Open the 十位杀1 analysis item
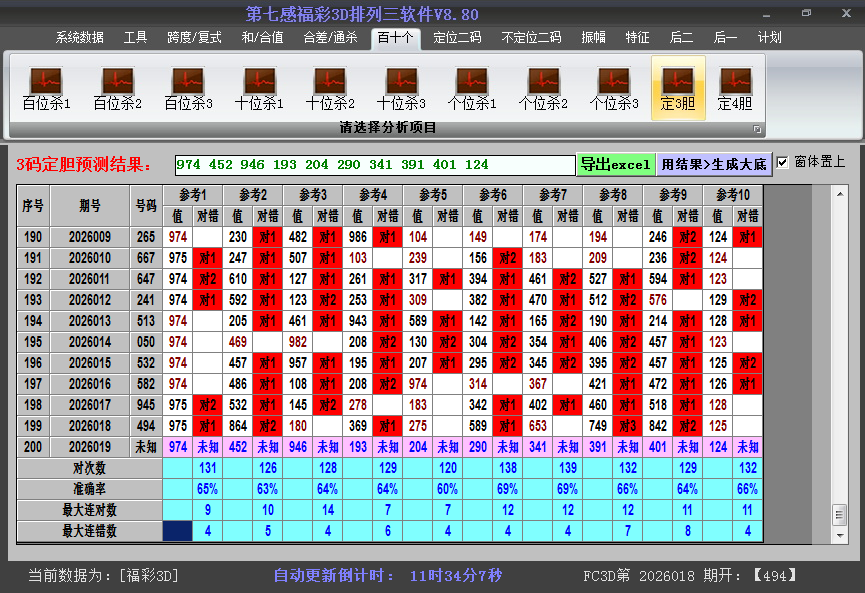This screenshot has width=865, height=593. point(259,88)
